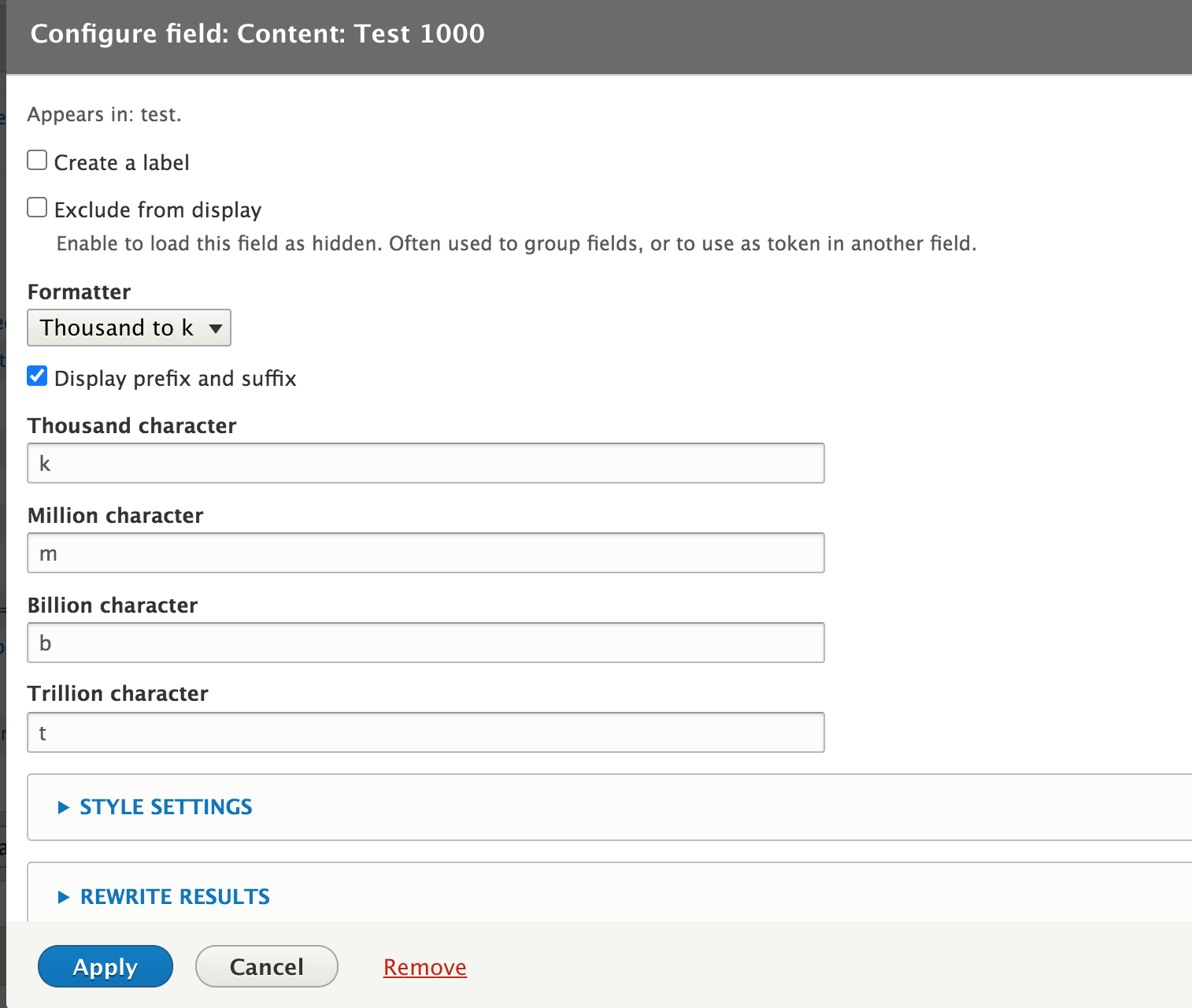Click the Million character input field

click(x=425, y=553)
